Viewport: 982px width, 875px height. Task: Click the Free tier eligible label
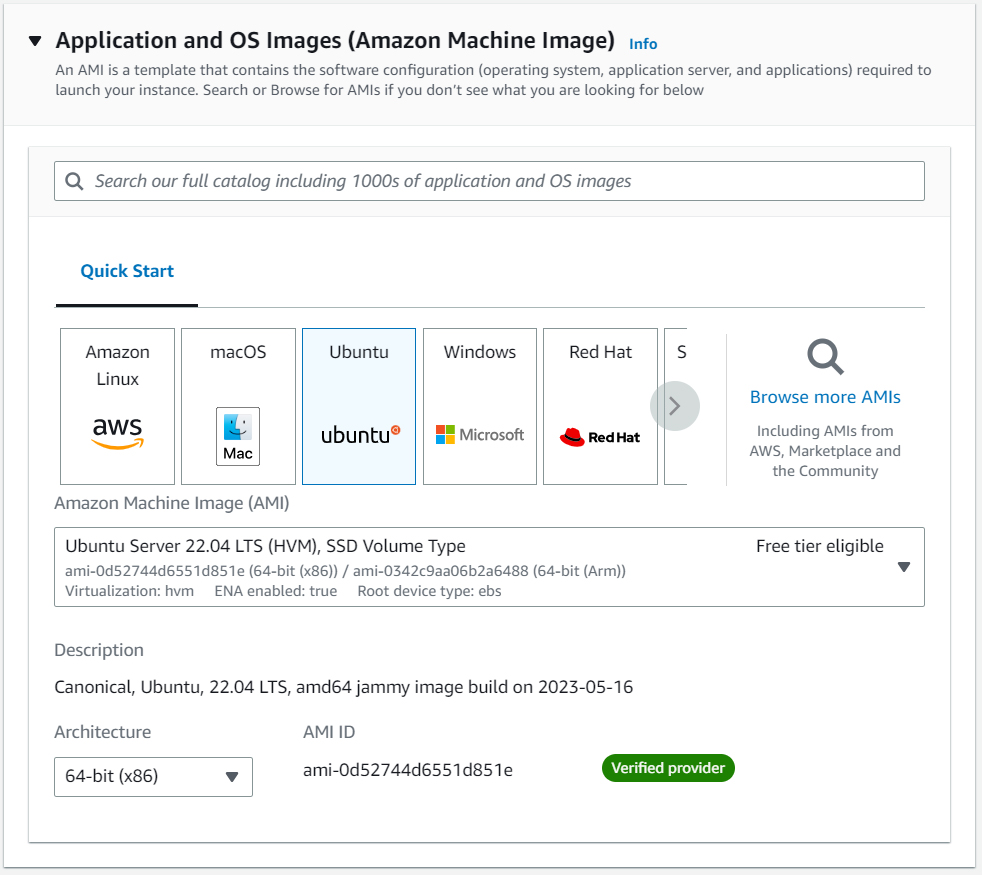pos(819,546)
